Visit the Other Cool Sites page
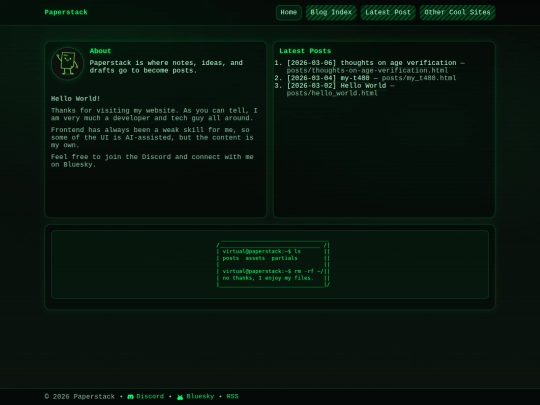The image size is (540, 405). pyautogui.click(x=457, y=12)
